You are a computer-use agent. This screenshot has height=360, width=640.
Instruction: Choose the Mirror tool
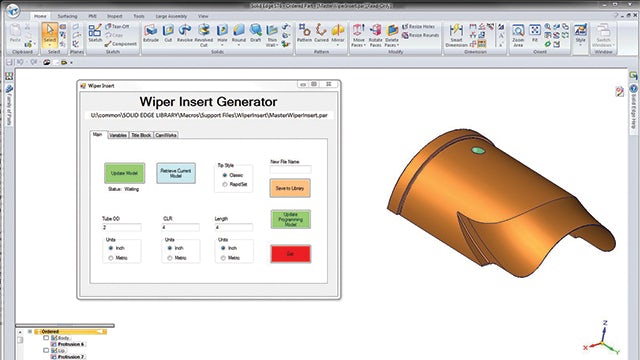tap(338, 33)
